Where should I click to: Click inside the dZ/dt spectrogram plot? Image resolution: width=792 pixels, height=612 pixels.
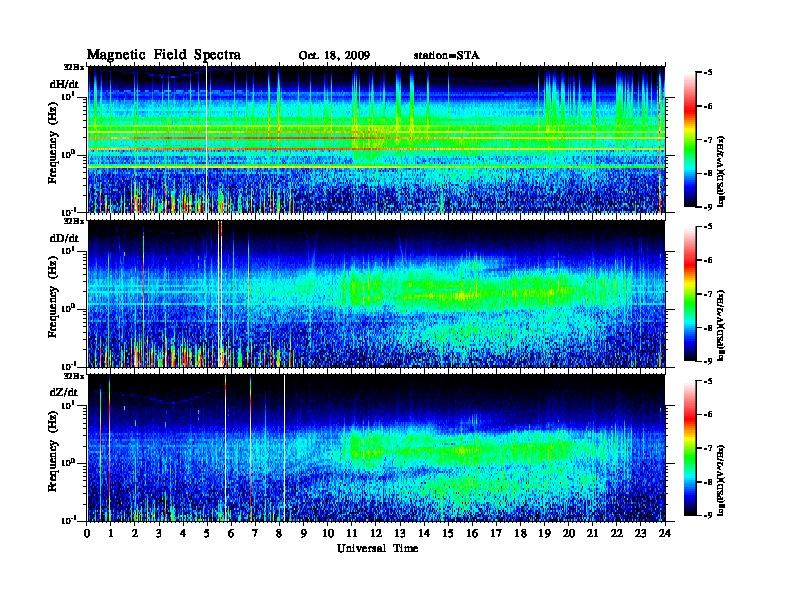coord(376,448)
